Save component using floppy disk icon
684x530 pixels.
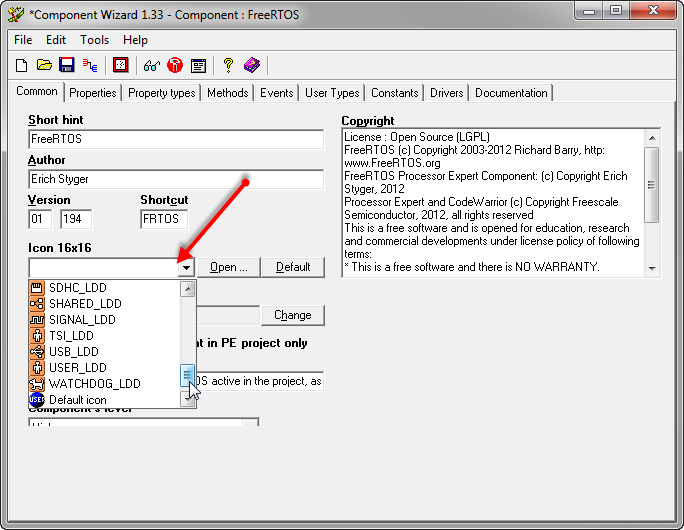(67, 65)
